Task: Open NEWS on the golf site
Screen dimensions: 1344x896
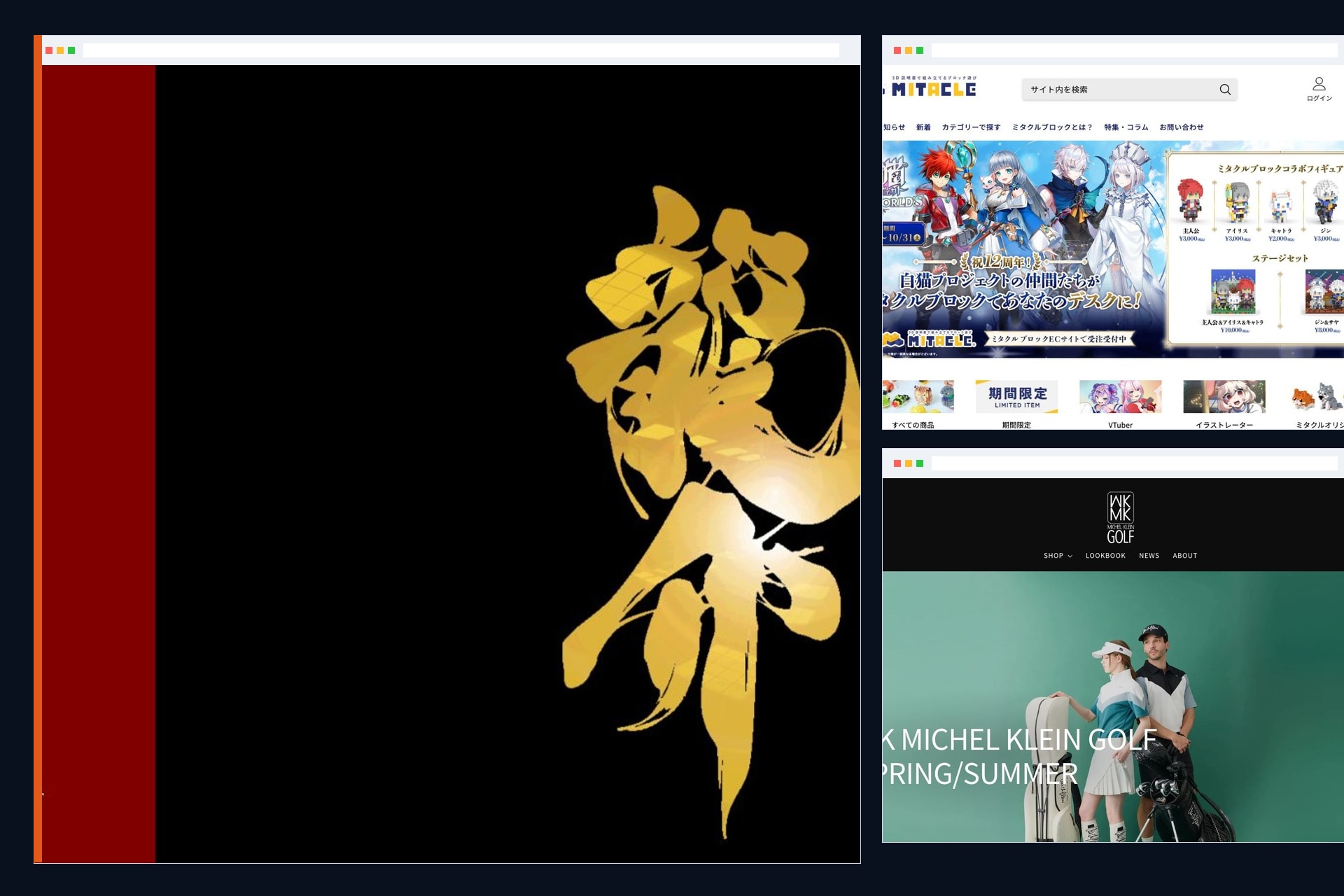Action: tap(1149, 556)
